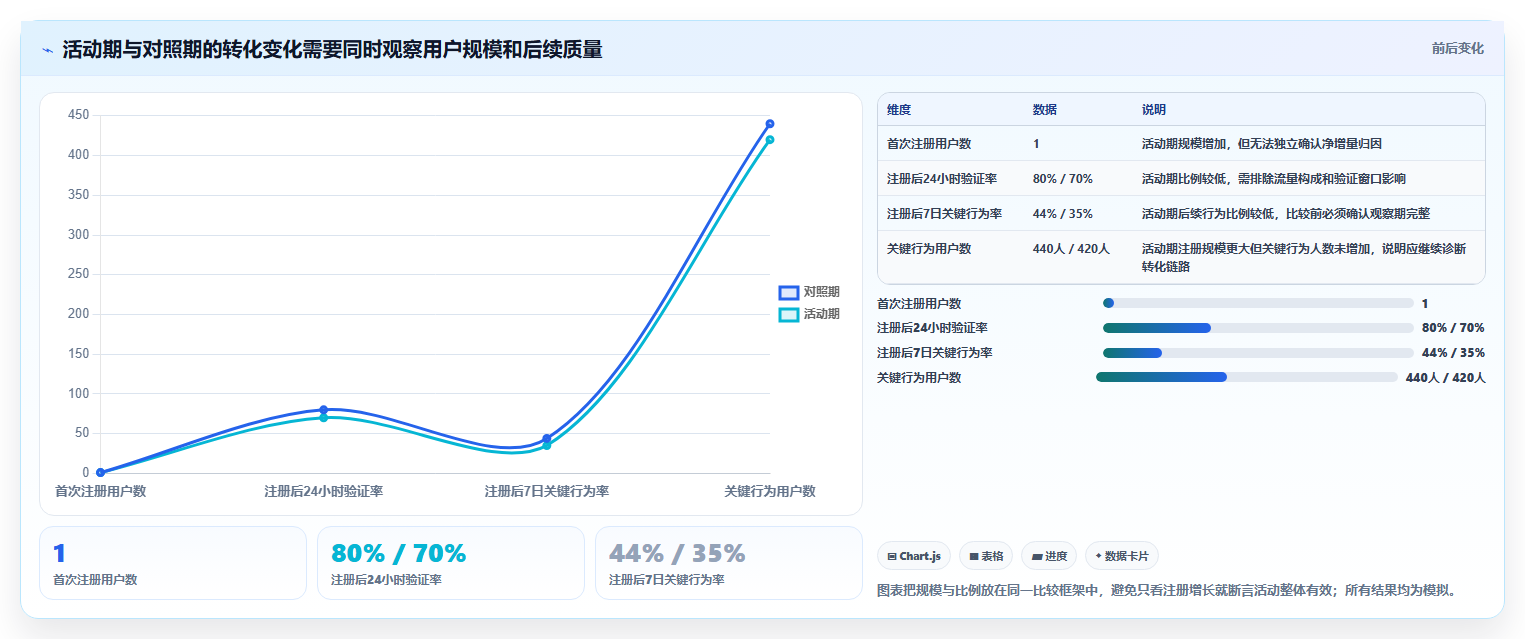Screen dimensions: 1525x639
Task: Click description starting 活动期注册规模更大
Action: [x=1304, y=258]
